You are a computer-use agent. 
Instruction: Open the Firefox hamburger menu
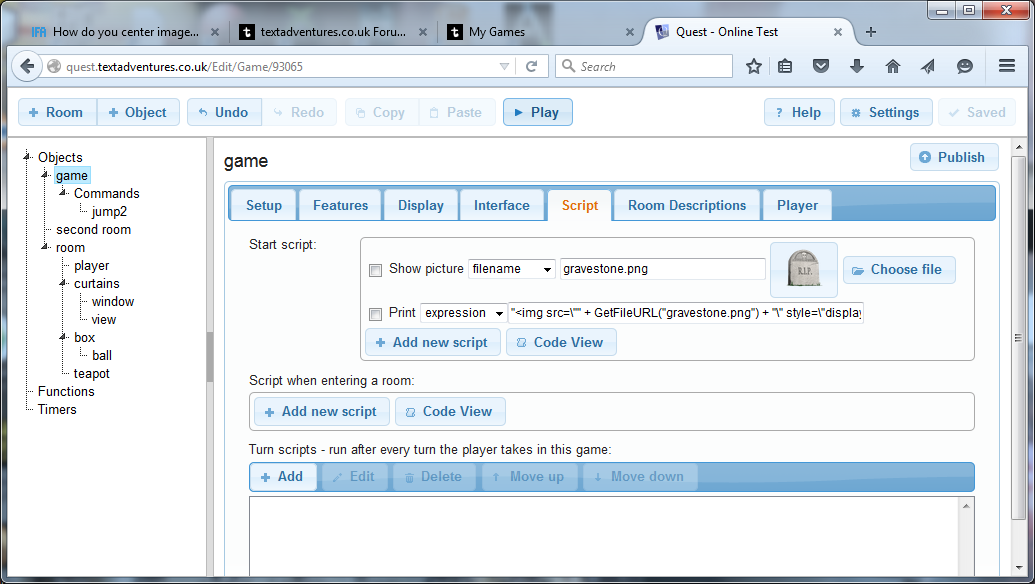pyautogui.click(x=1007, y=67)
